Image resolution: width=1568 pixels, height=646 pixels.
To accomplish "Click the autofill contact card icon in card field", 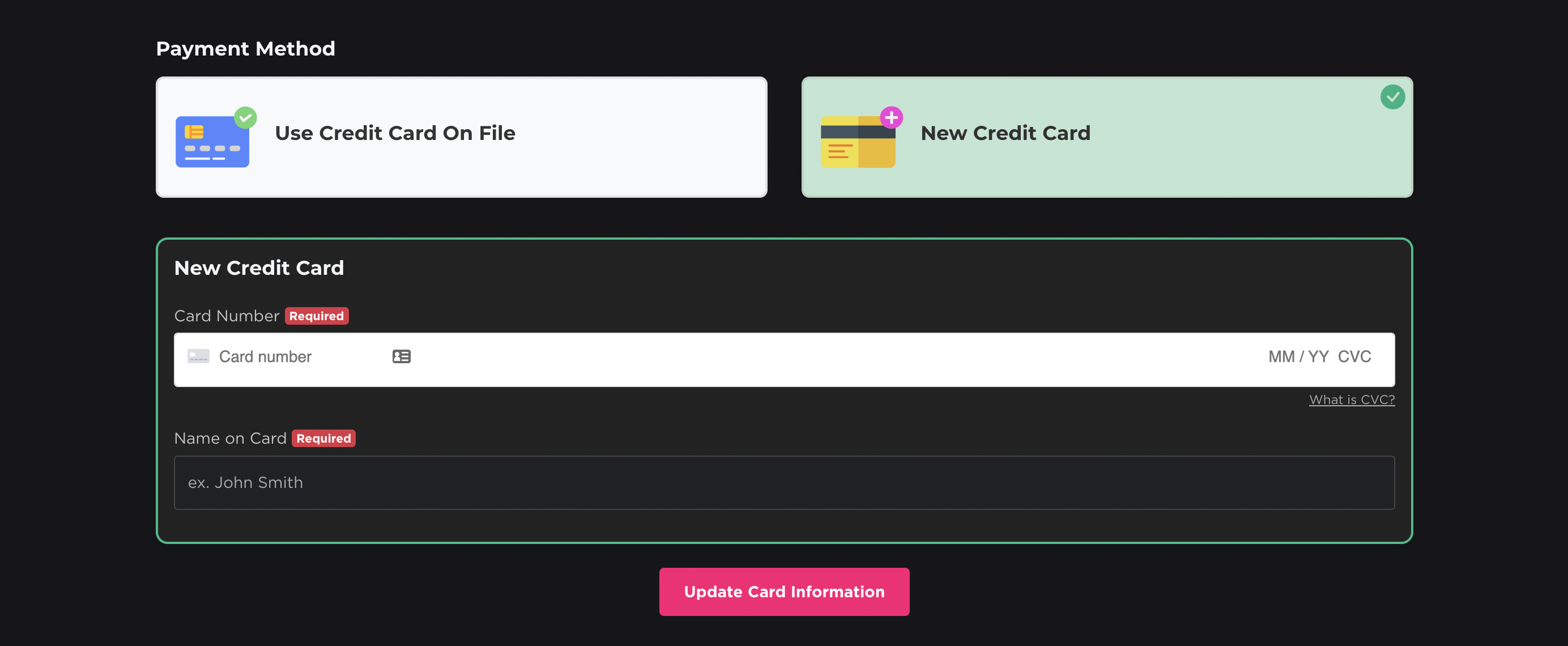I will click(401, 357).
